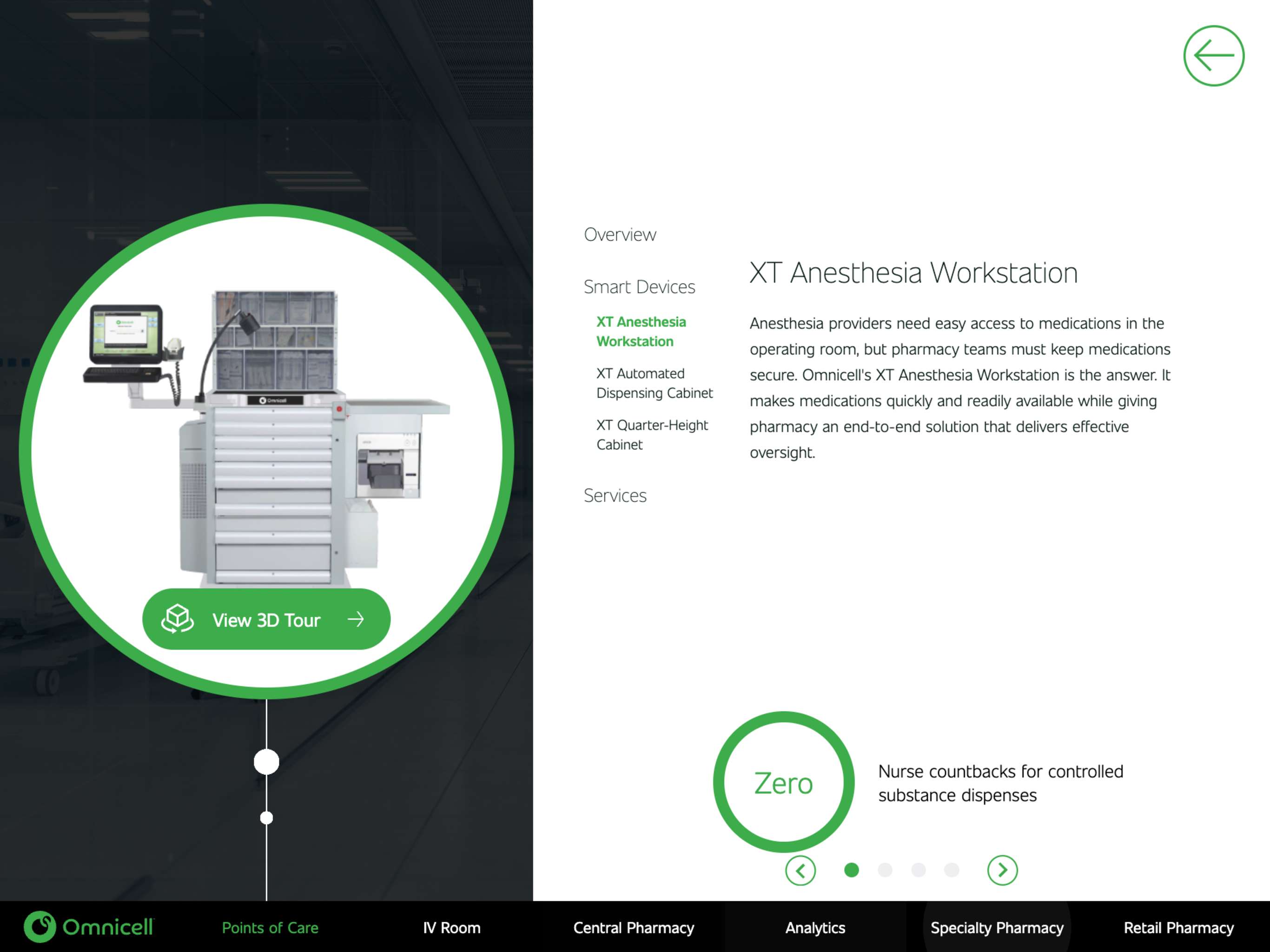Click the Zero statistic circle
Viewport: 1270px width, 952px height.
[784, 782]
